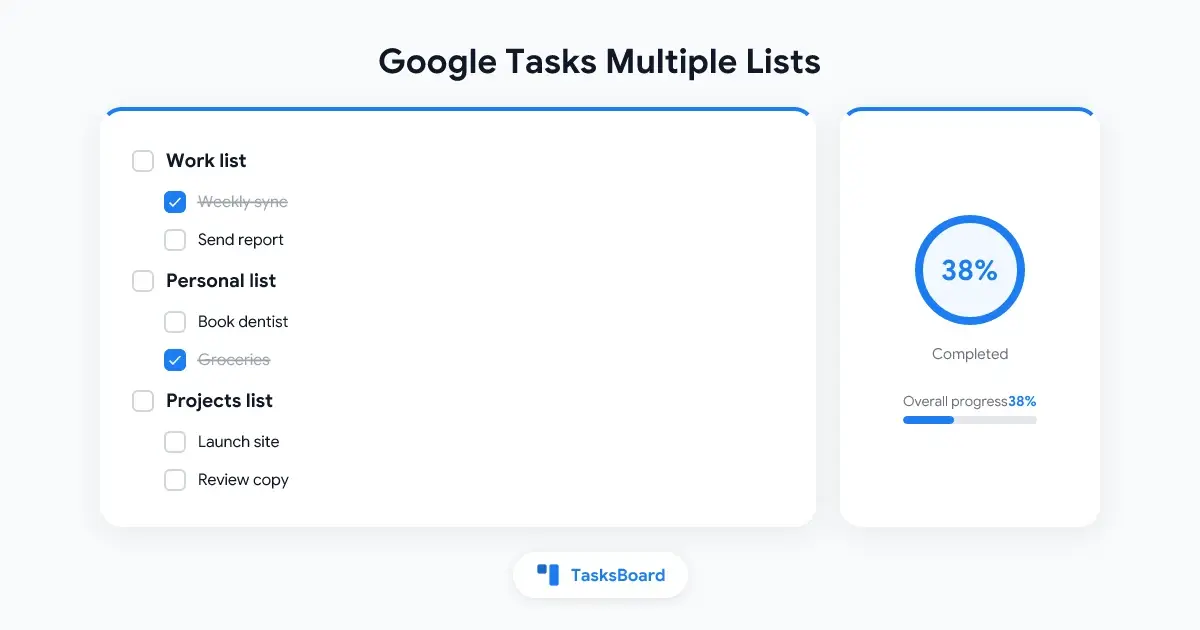Select the Projects list heading
1200x630 pixels.
click(219, 401)
